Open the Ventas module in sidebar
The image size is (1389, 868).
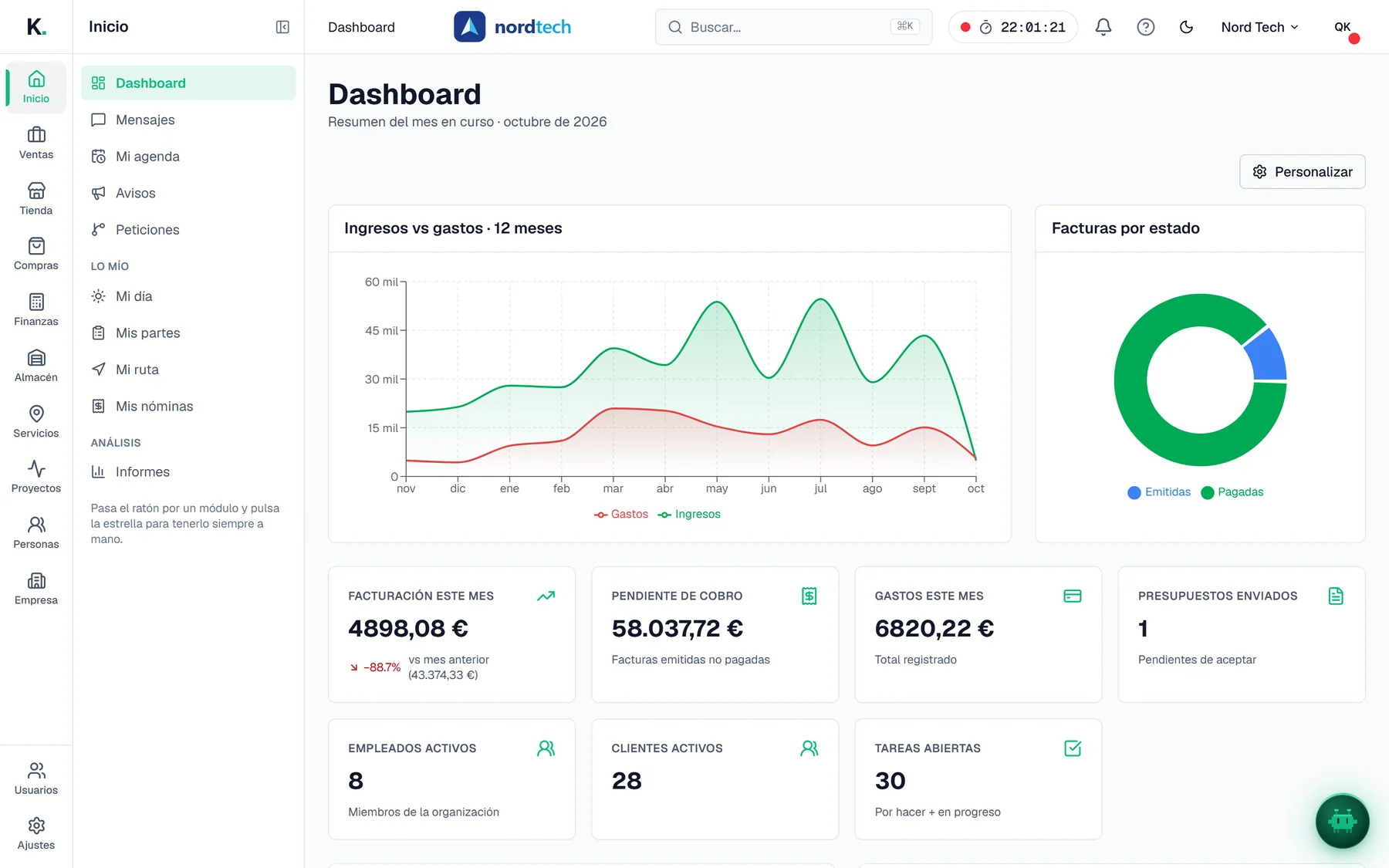[x=36, y=144]
